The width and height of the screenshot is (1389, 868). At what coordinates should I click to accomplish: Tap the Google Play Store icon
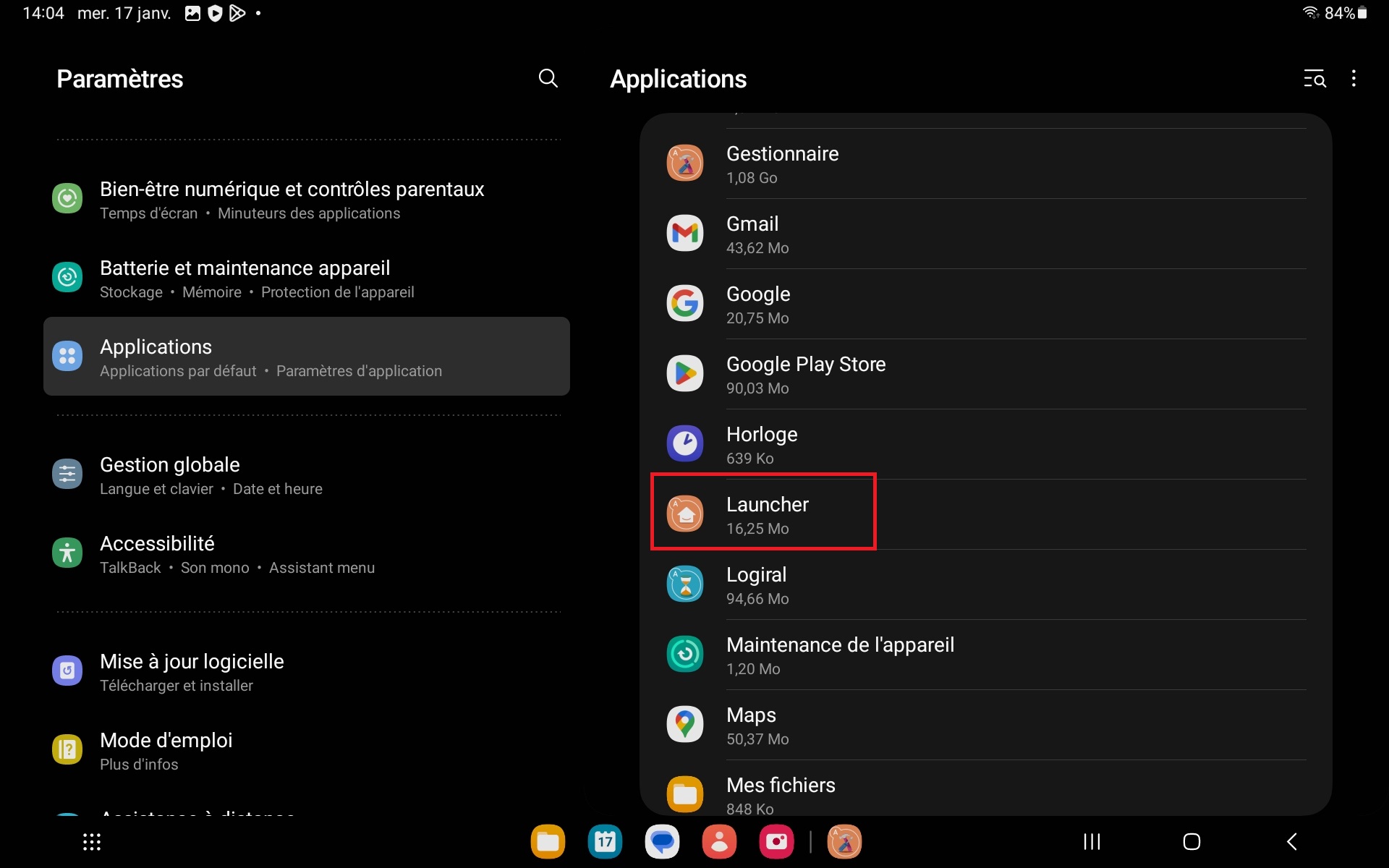(x=684, y=373)
